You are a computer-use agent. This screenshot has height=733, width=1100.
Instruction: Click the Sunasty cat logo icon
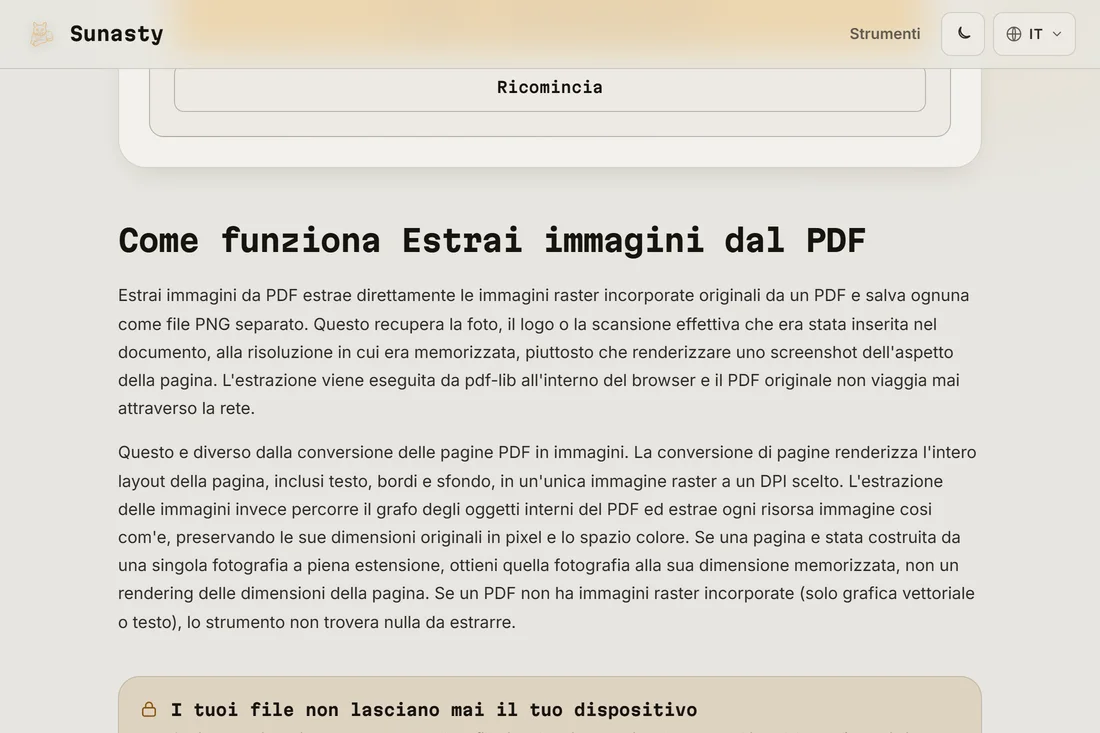tap(41, 34)
